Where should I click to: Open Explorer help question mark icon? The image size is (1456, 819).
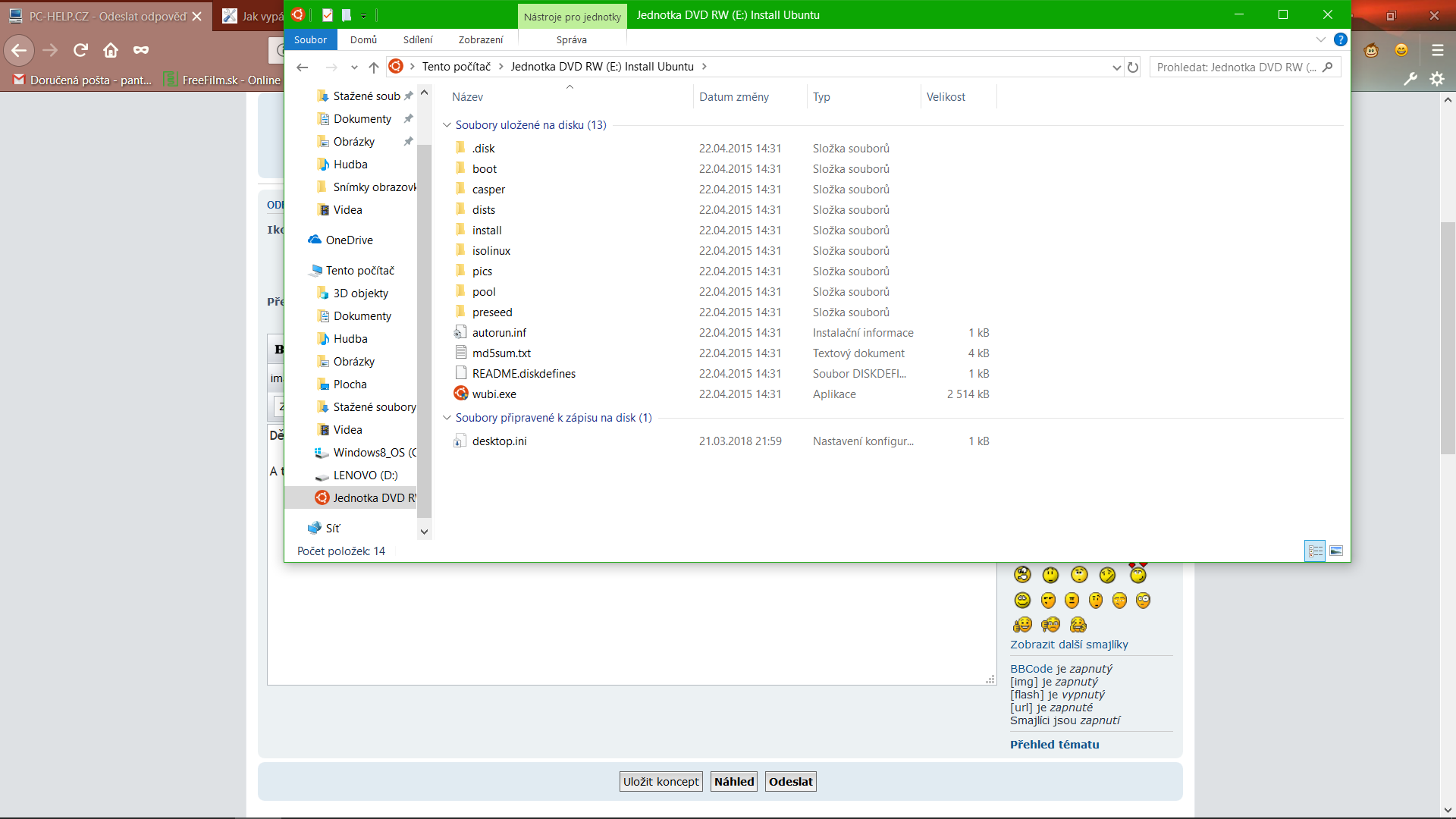click(x=1340, y=39)
